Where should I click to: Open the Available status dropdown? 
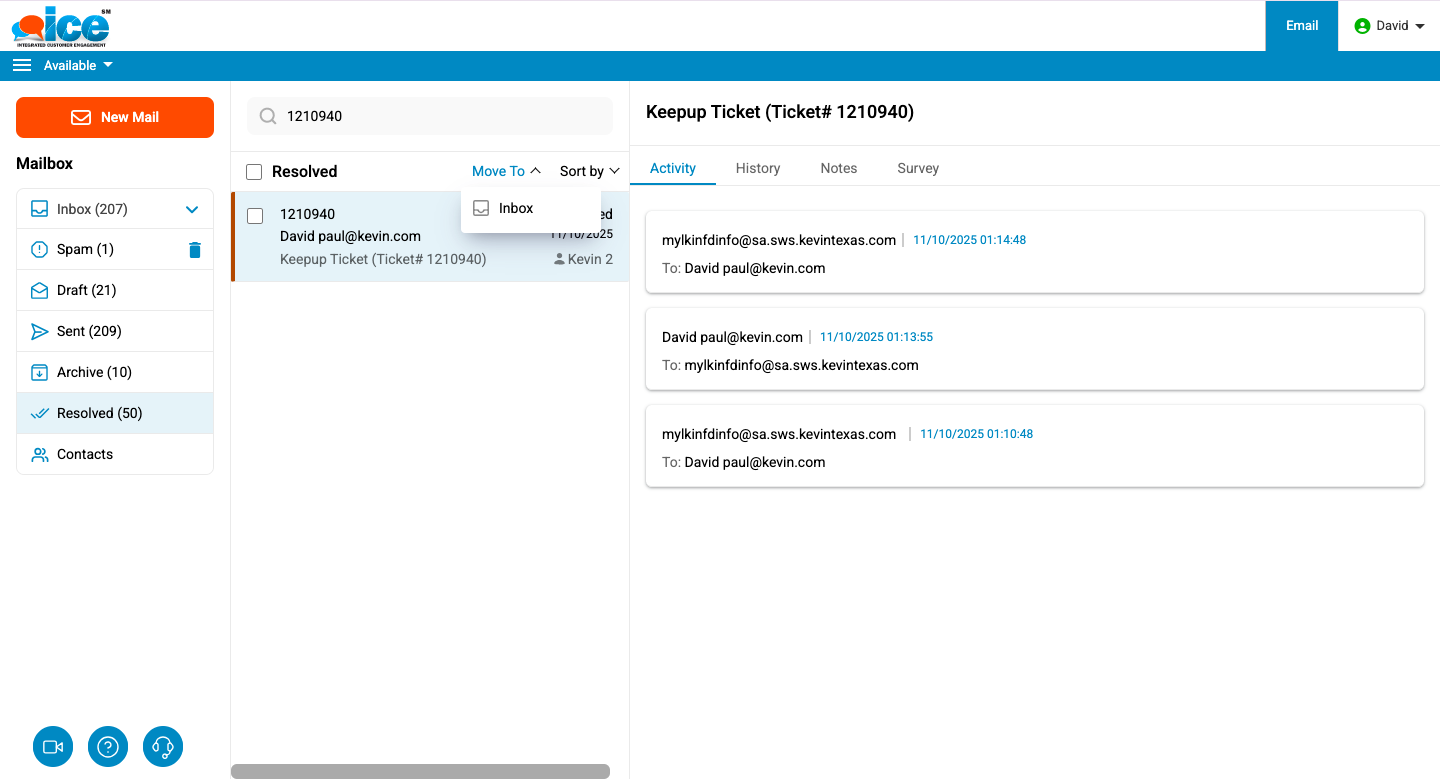[x=78, y=66]
